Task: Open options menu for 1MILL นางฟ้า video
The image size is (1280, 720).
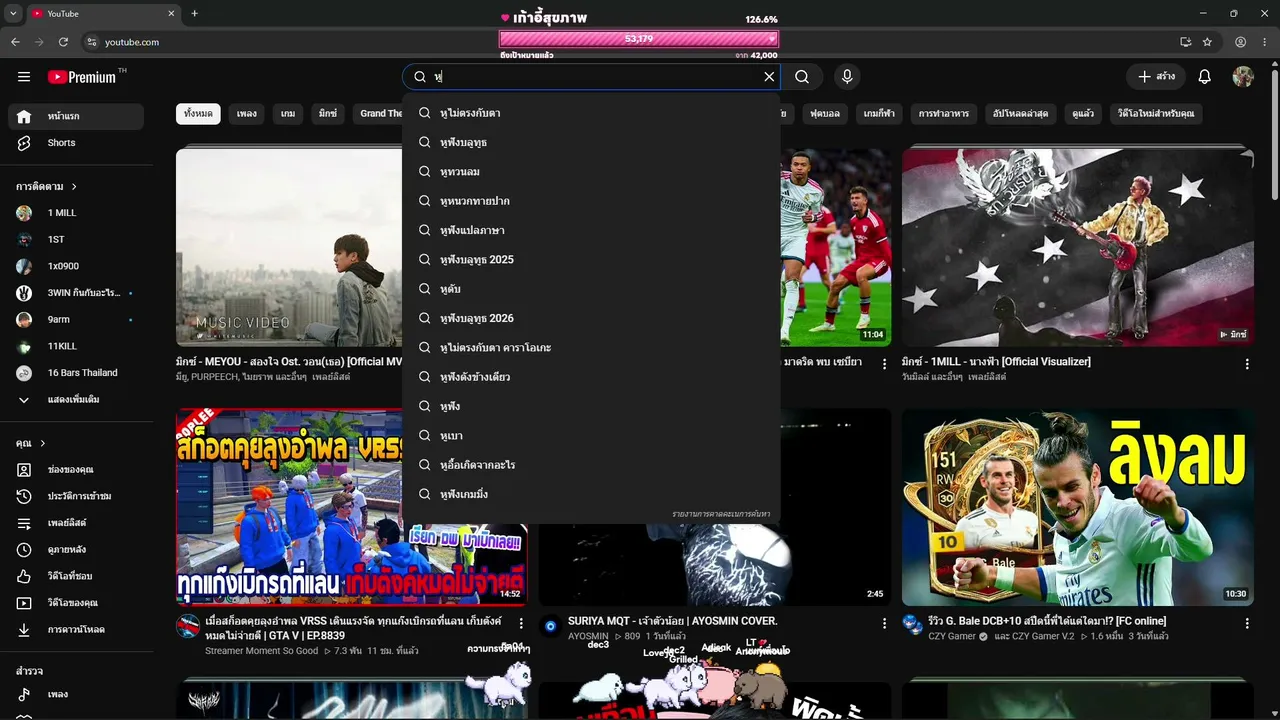Action: pyautogui.click(x=1247, y=364)
